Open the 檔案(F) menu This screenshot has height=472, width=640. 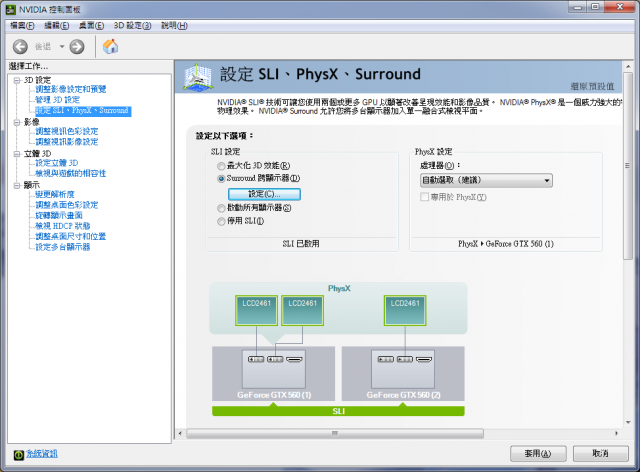click(22, 26)
